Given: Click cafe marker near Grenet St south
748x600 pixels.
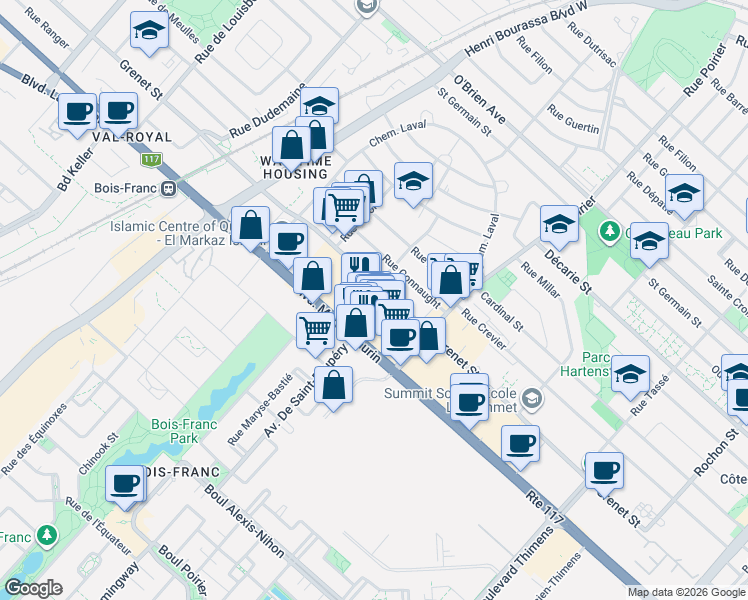Looking at the screenshot, I should click(x=604, y=472).
